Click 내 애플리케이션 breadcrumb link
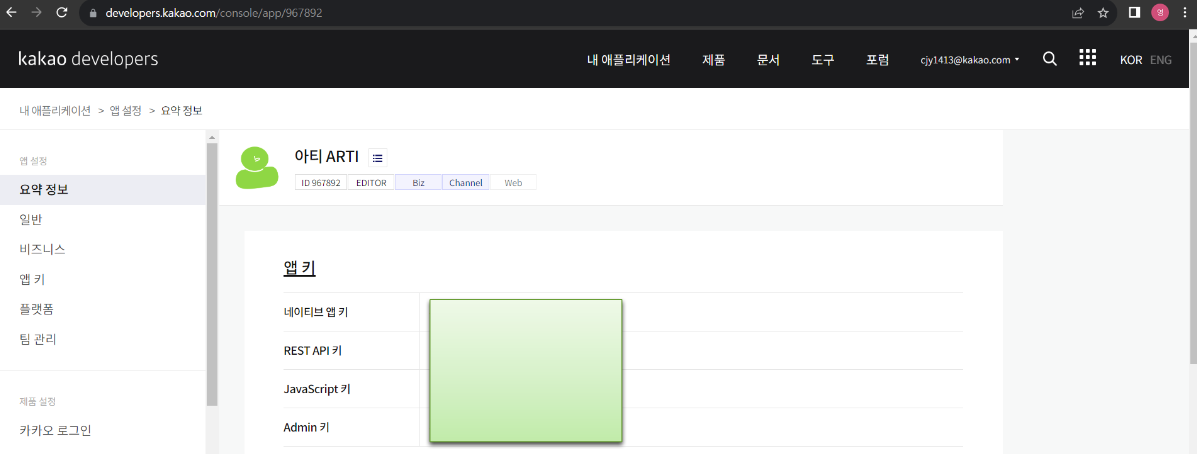Image resolution: width=1197 pixels, height=454 pixels. point(55,111)
